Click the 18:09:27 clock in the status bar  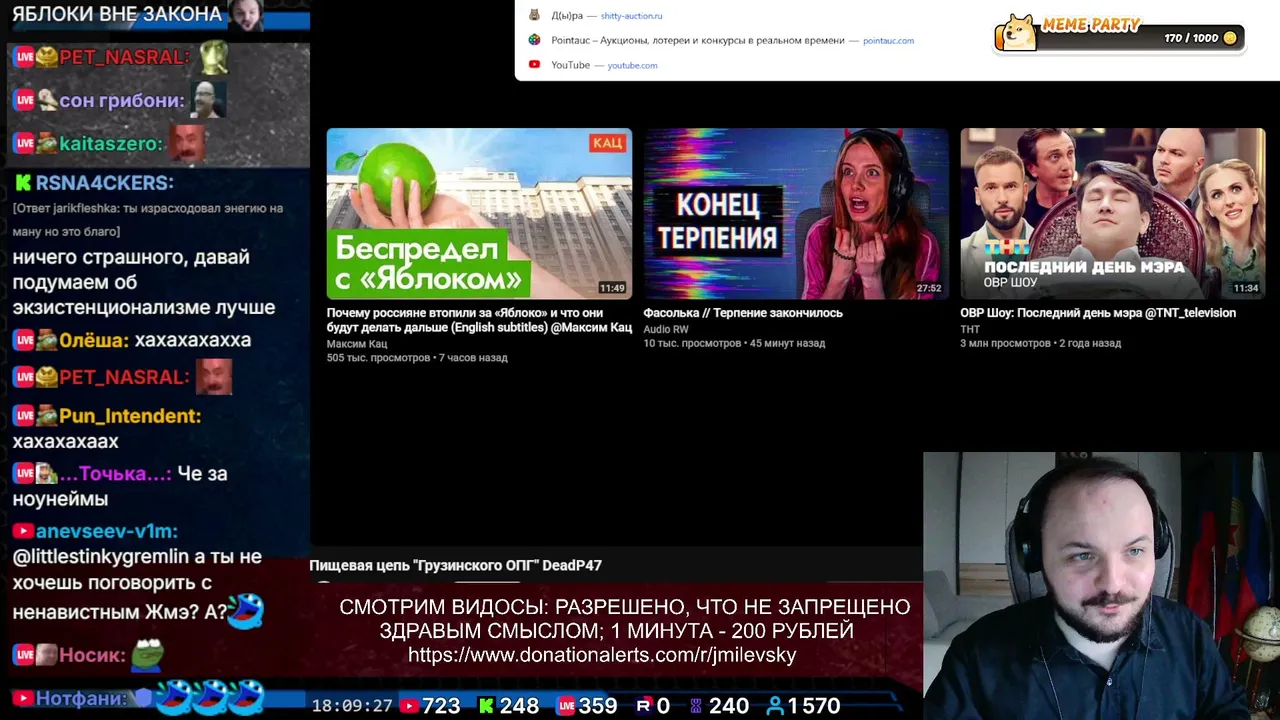point(352,706)
